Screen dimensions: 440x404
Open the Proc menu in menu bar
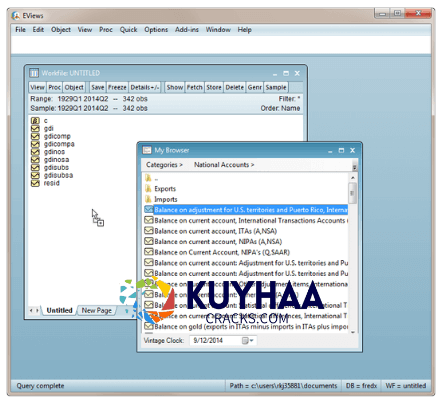tap(106, 30)
